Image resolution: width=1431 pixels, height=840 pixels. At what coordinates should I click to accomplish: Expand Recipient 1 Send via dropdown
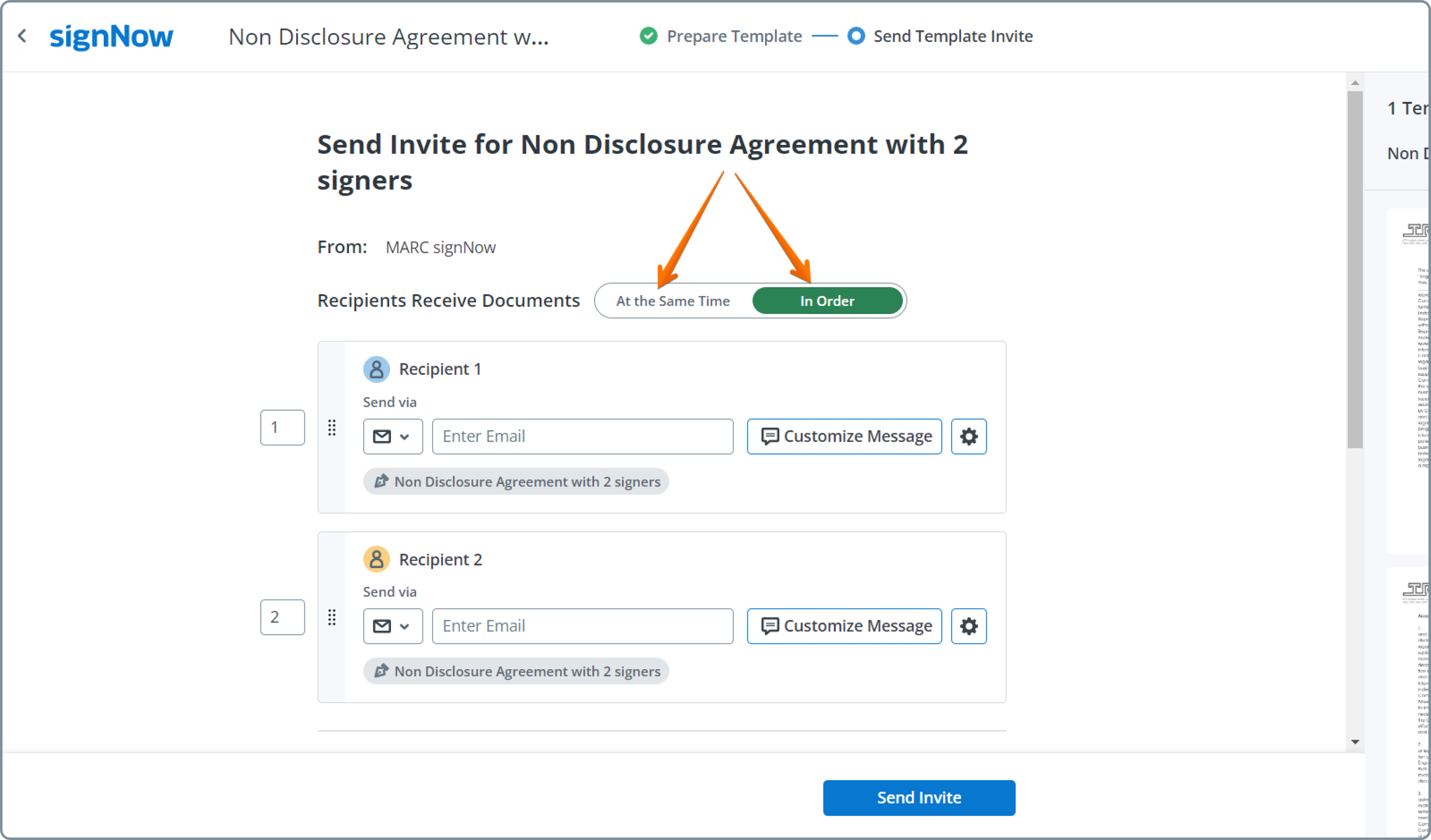(x=392, y=437)
